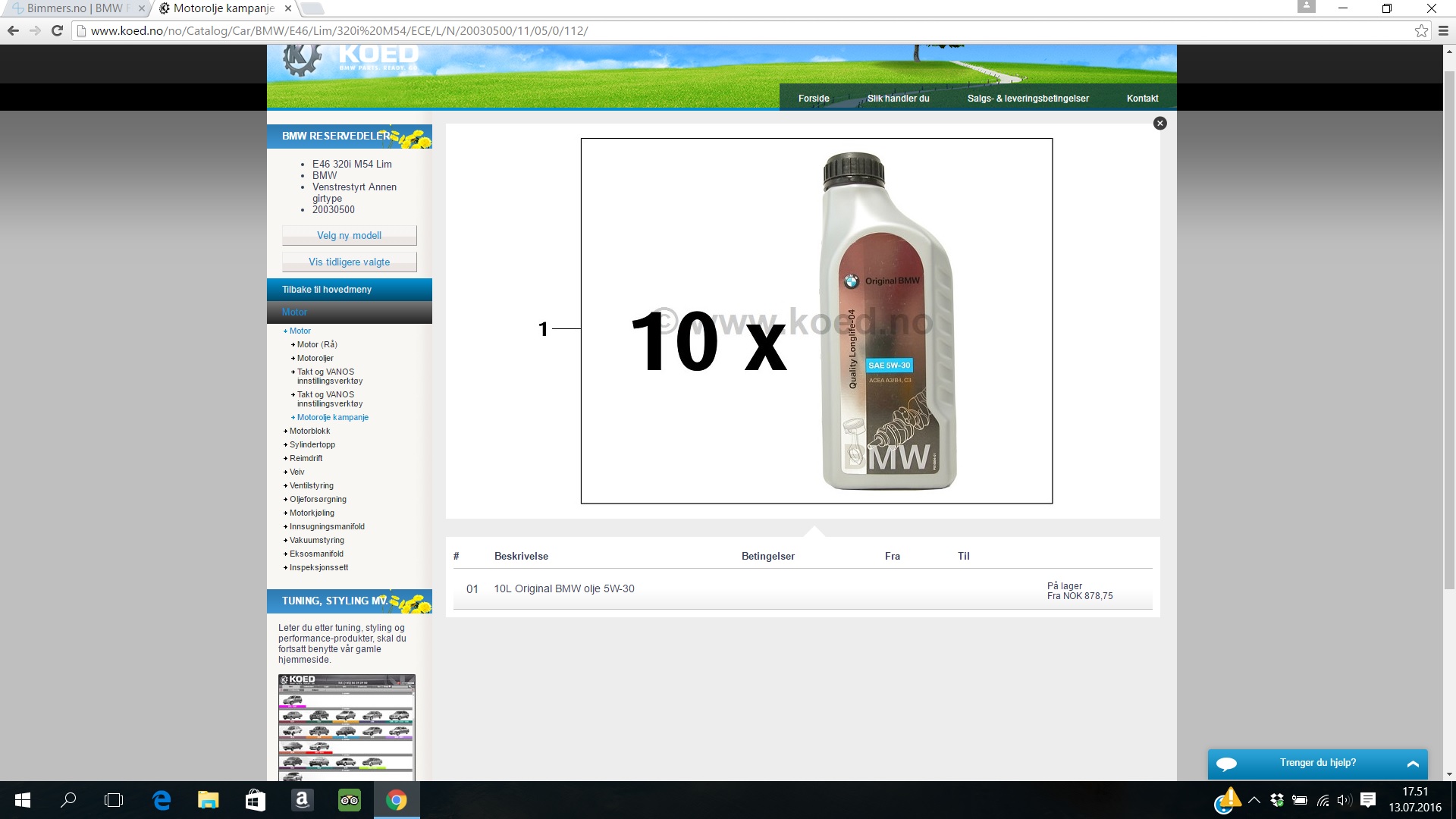Close the Bimmers.no tab
Screen dimensions: 1456x819
click(x=141, y=8)
